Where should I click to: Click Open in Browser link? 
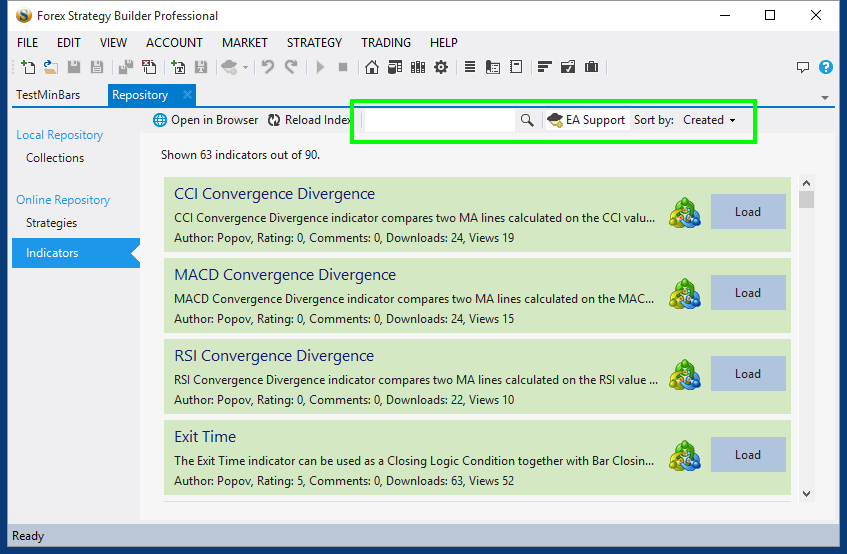coord(206,120)
